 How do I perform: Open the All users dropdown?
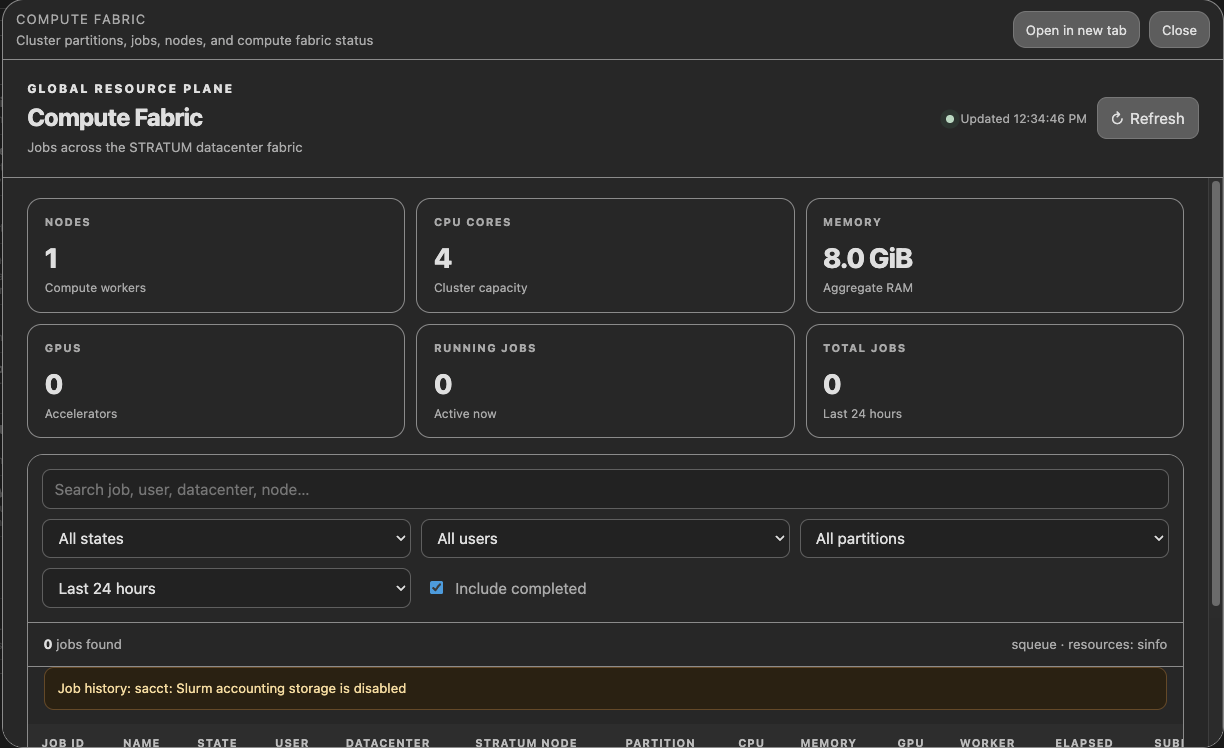[605, 538]
